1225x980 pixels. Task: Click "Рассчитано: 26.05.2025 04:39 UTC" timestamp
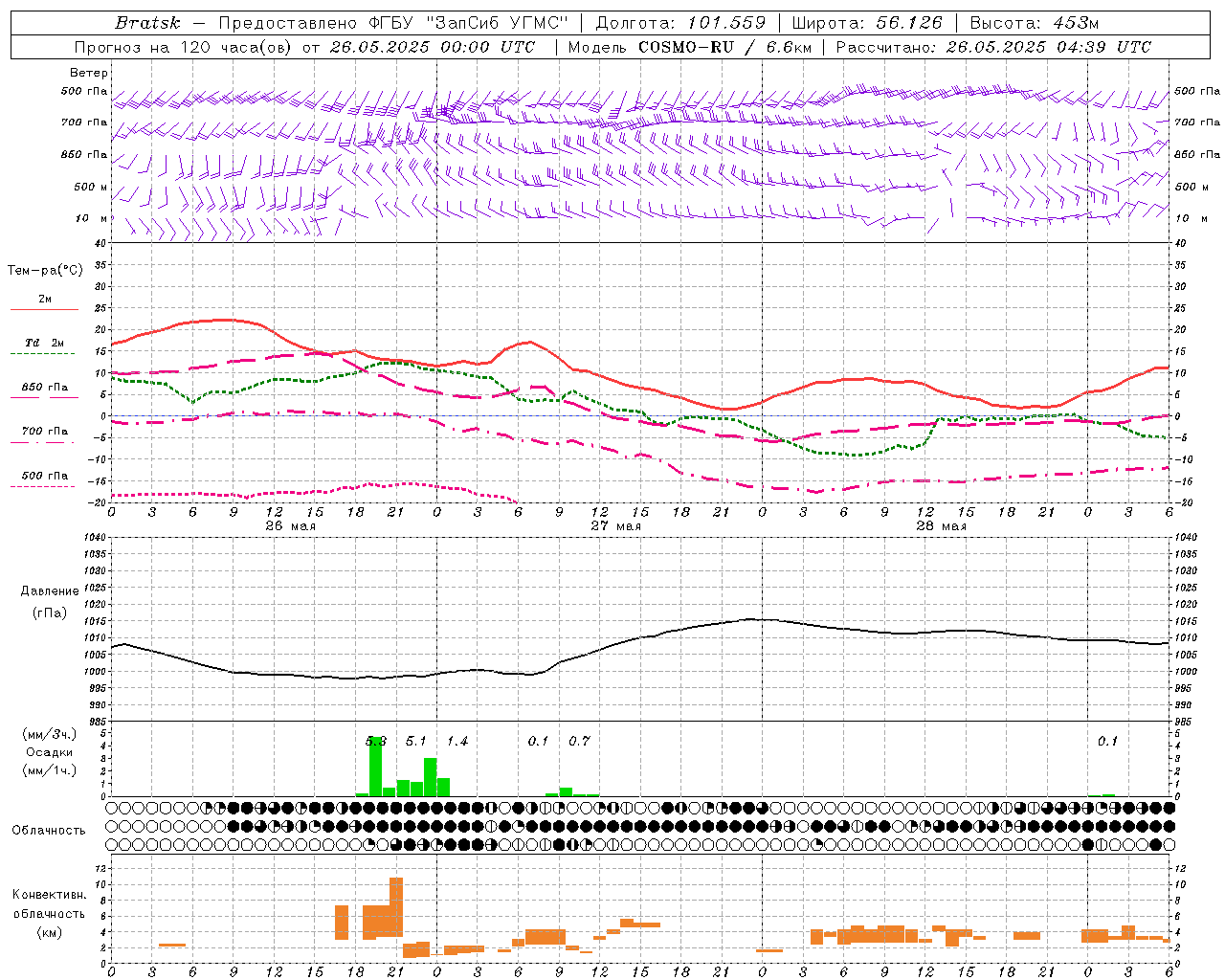(x=993, y=47)
